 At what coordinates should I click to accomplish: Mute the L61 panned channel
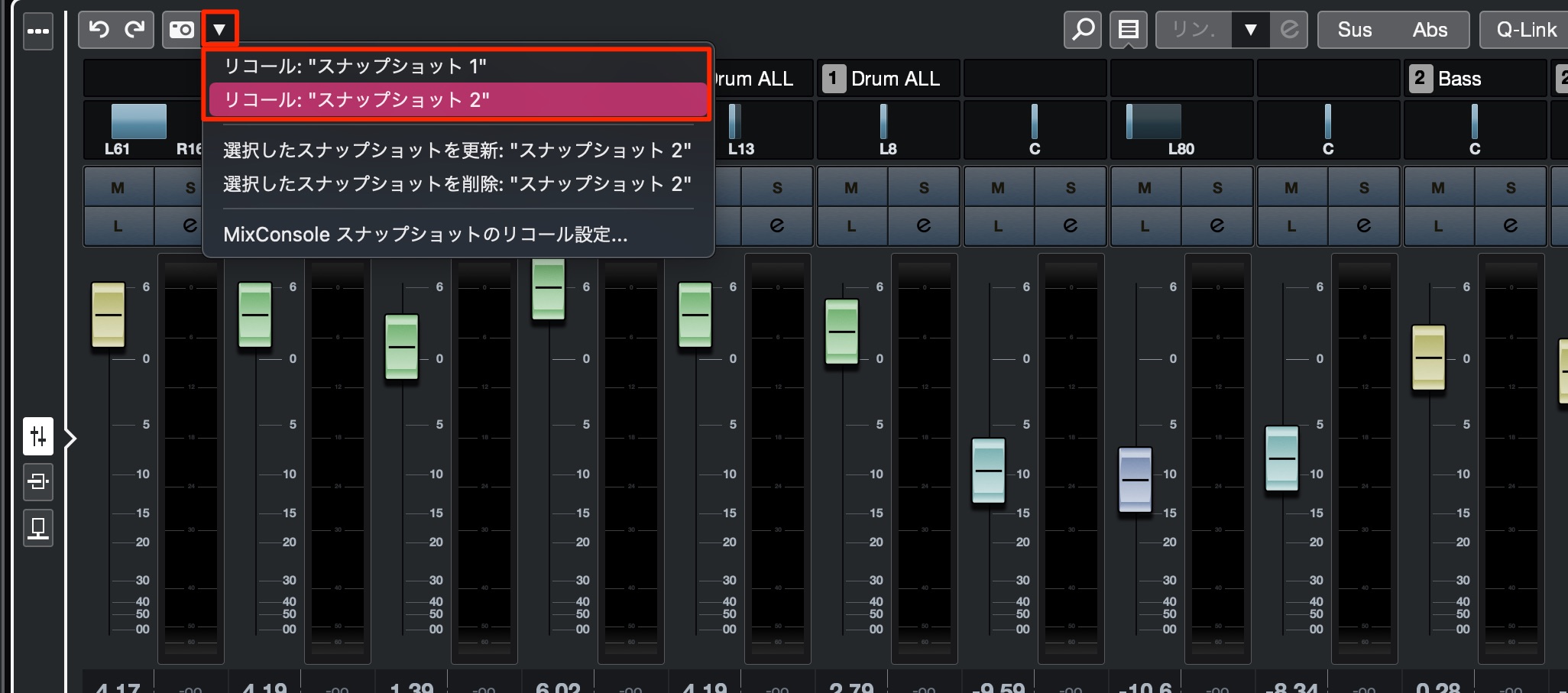[x=118, y=187]
